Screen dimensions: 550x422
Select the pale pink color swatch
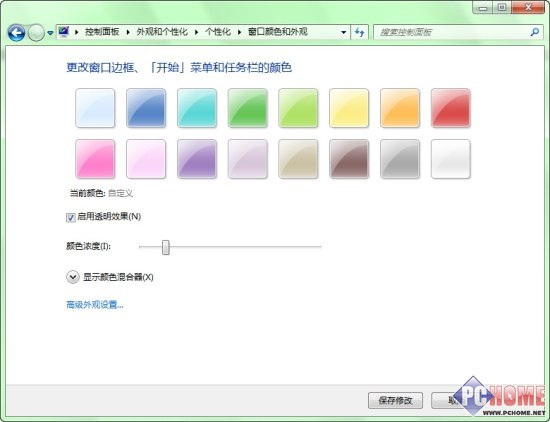point(146,159)
